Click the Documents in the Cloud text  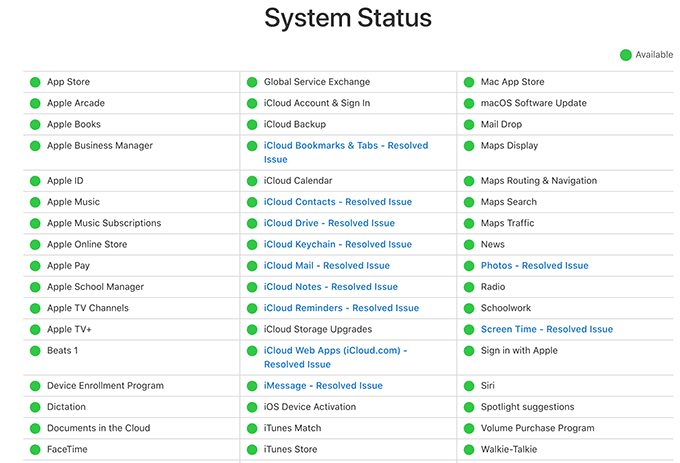(x=98, y=428)
